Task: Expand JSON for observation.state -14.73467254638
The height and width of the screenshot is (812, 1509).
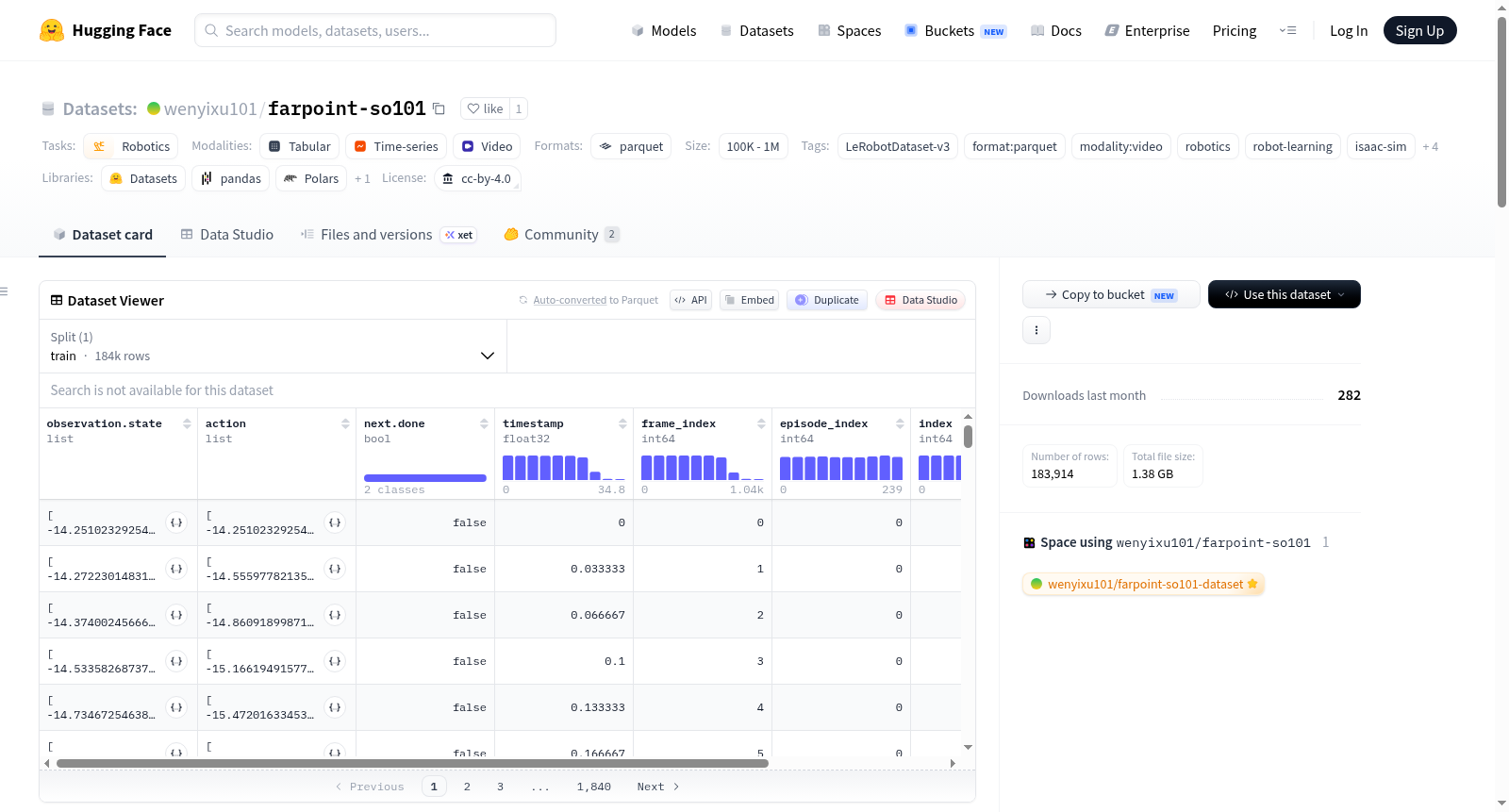Action: click(176, 707)
